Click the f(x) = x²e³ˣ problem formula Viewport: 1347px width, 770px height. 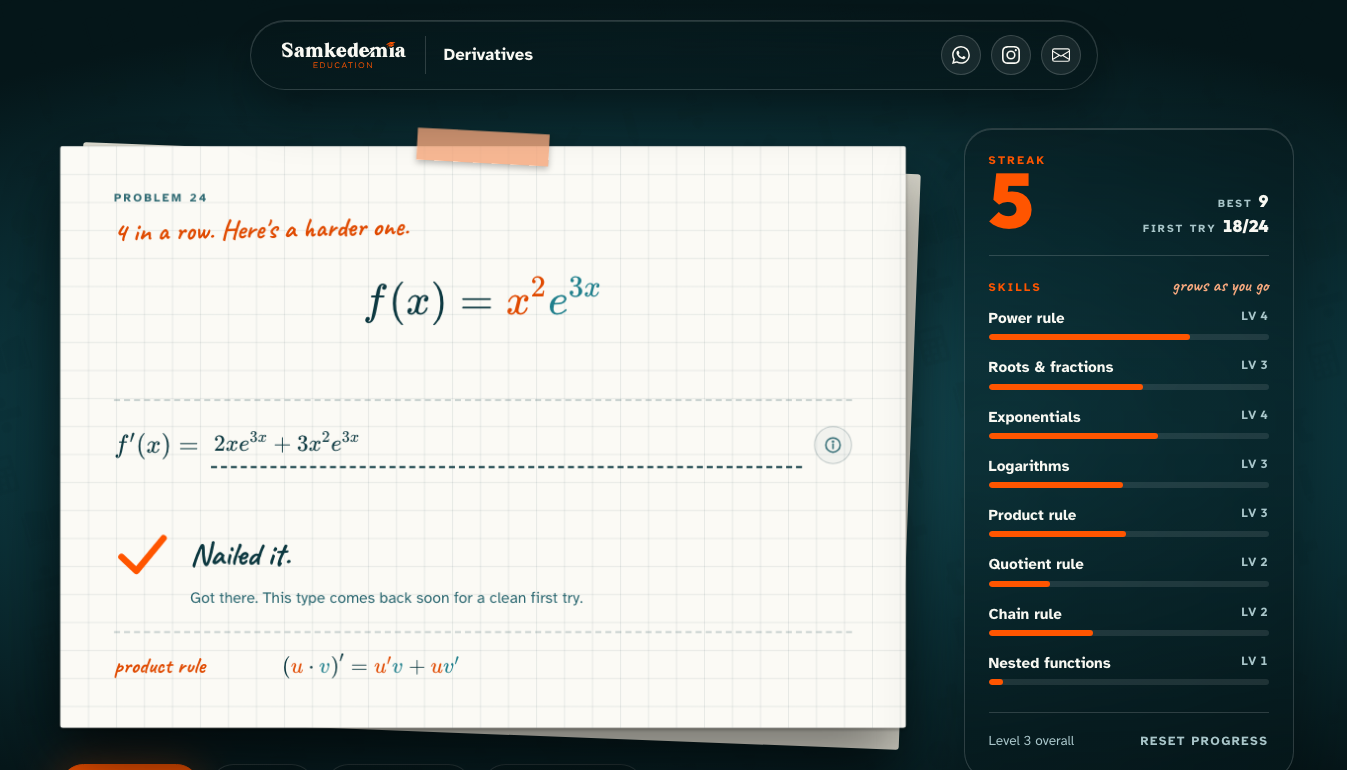pos(482,299)
